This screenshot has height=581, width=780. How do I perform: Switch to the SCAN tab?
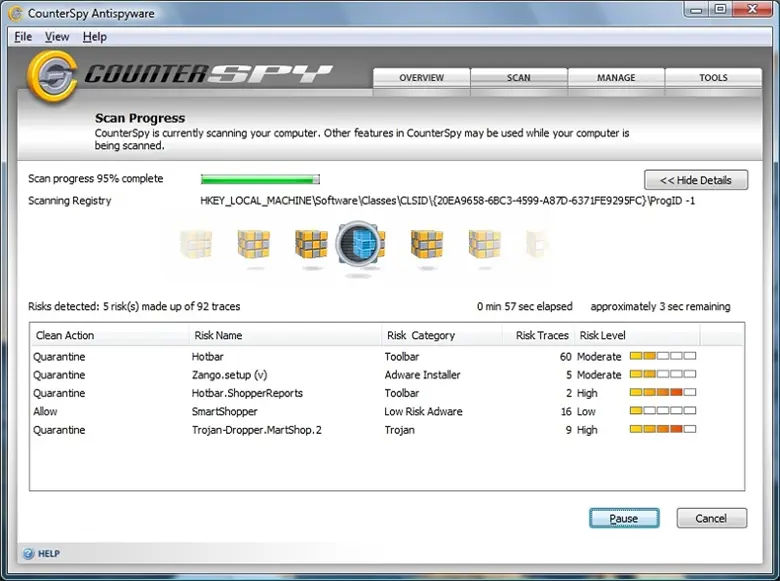point(518,78)
